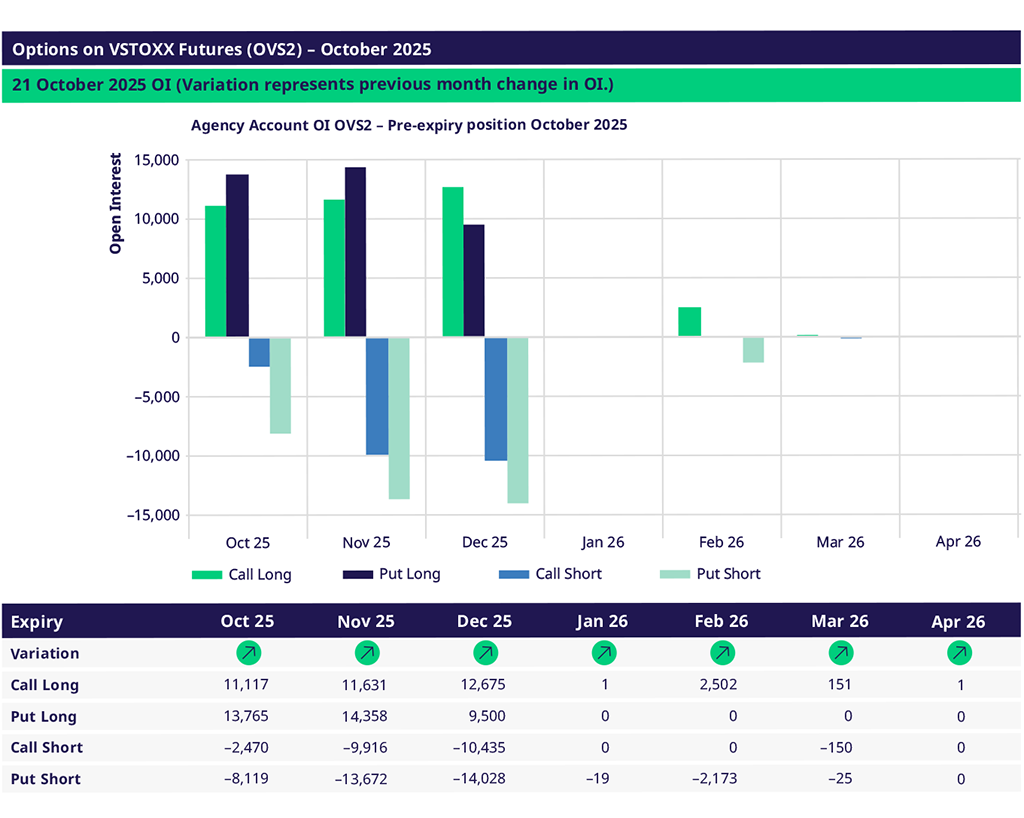
Task: Click the Apr 26 variation arrow icon
Action: pos(959,653)
